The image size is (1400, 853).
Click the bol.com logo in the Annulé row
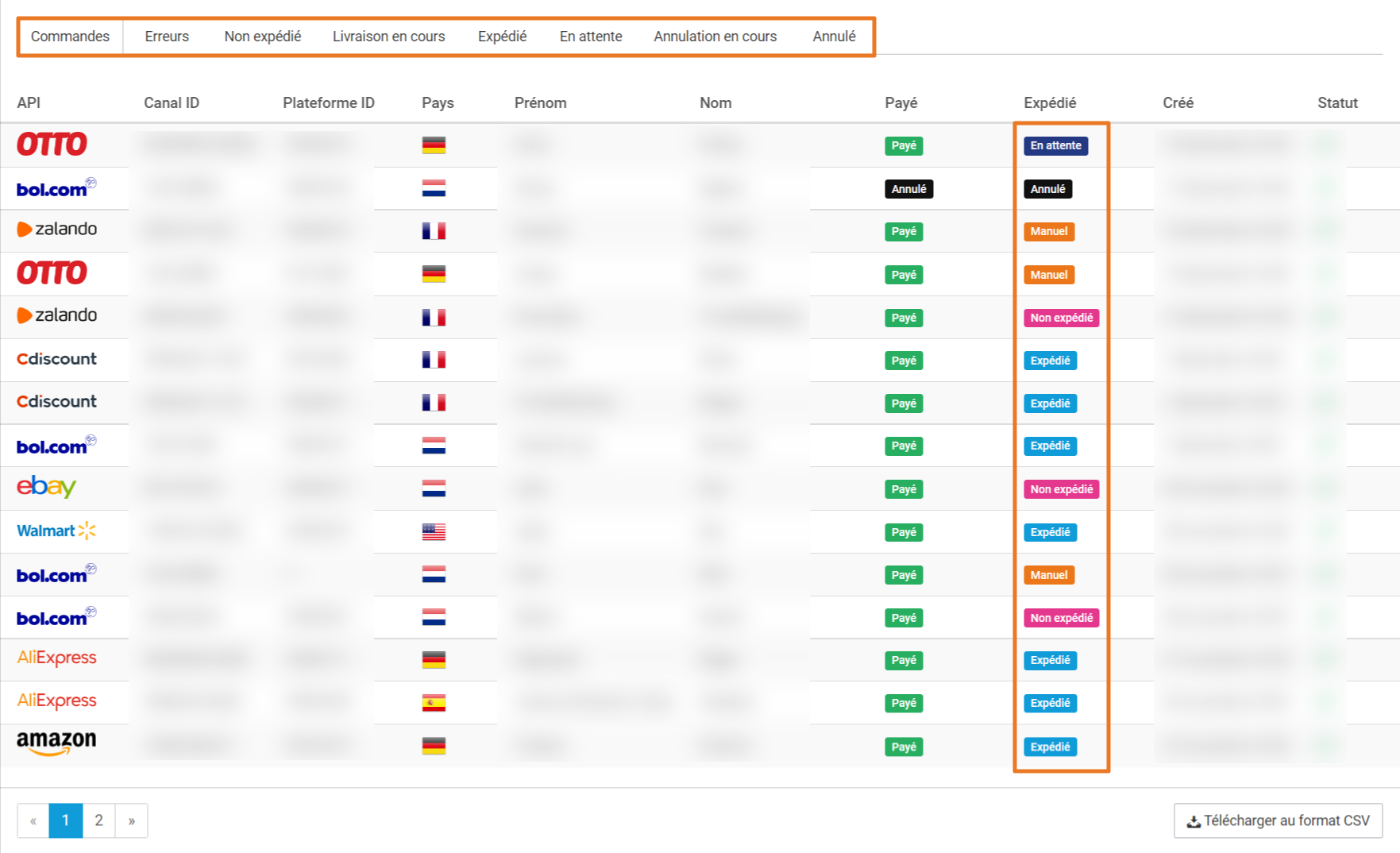pos(56,188)
